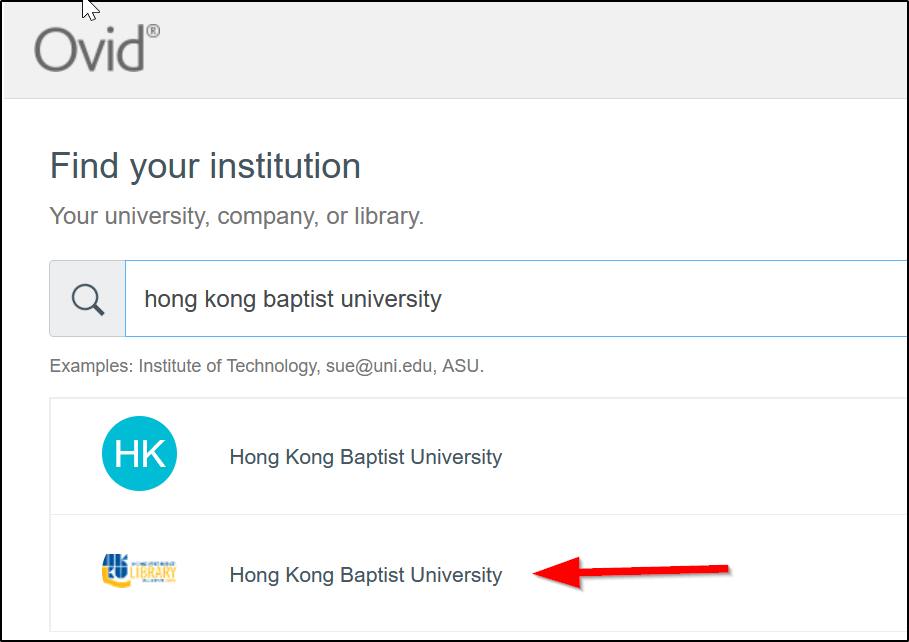Click the Your university, company, or library subtitle
Screen dimensions: 909x642
click(x=238, y=214)
